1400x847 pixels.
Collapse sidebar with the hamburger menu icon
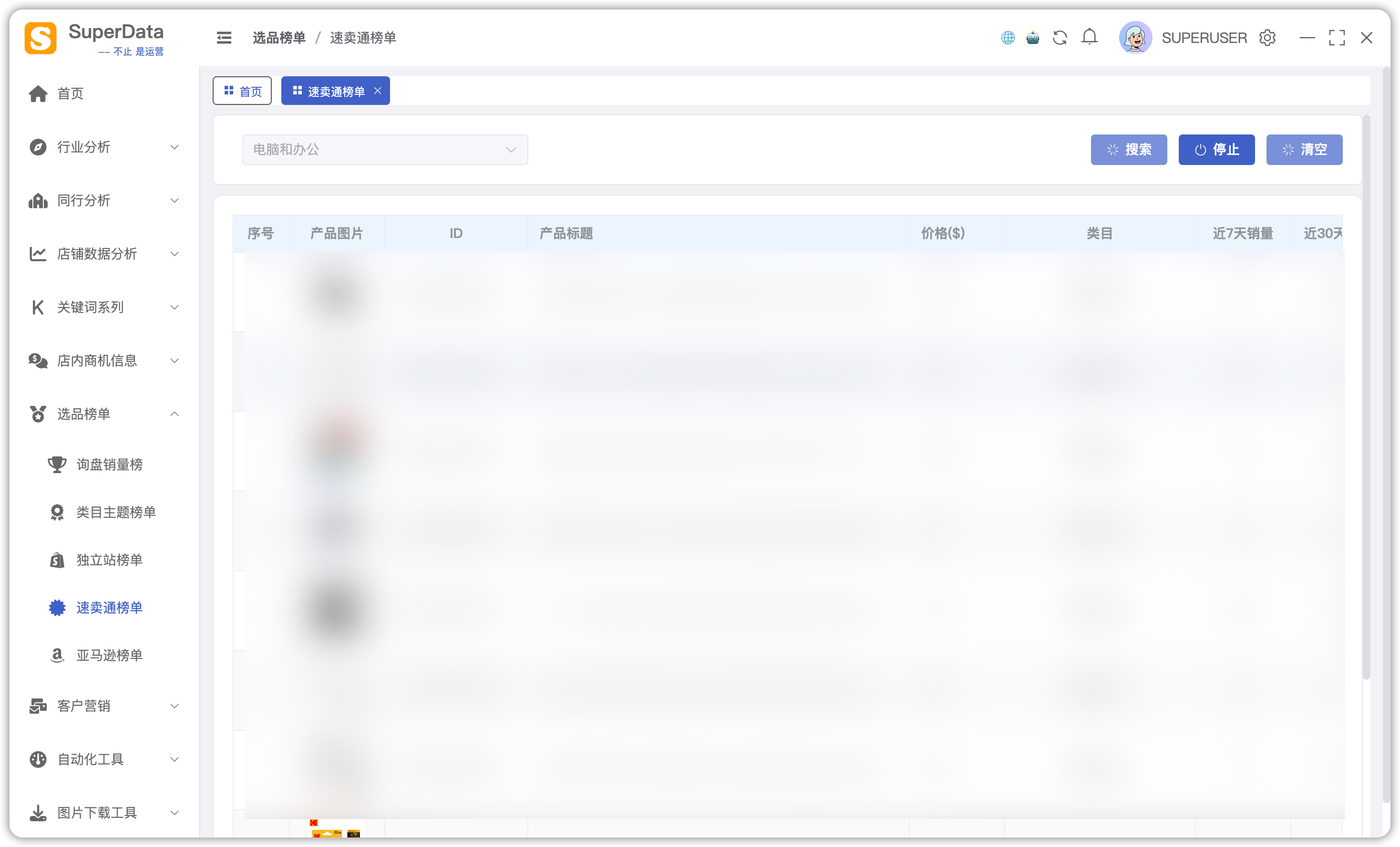[x=224, y=38]
